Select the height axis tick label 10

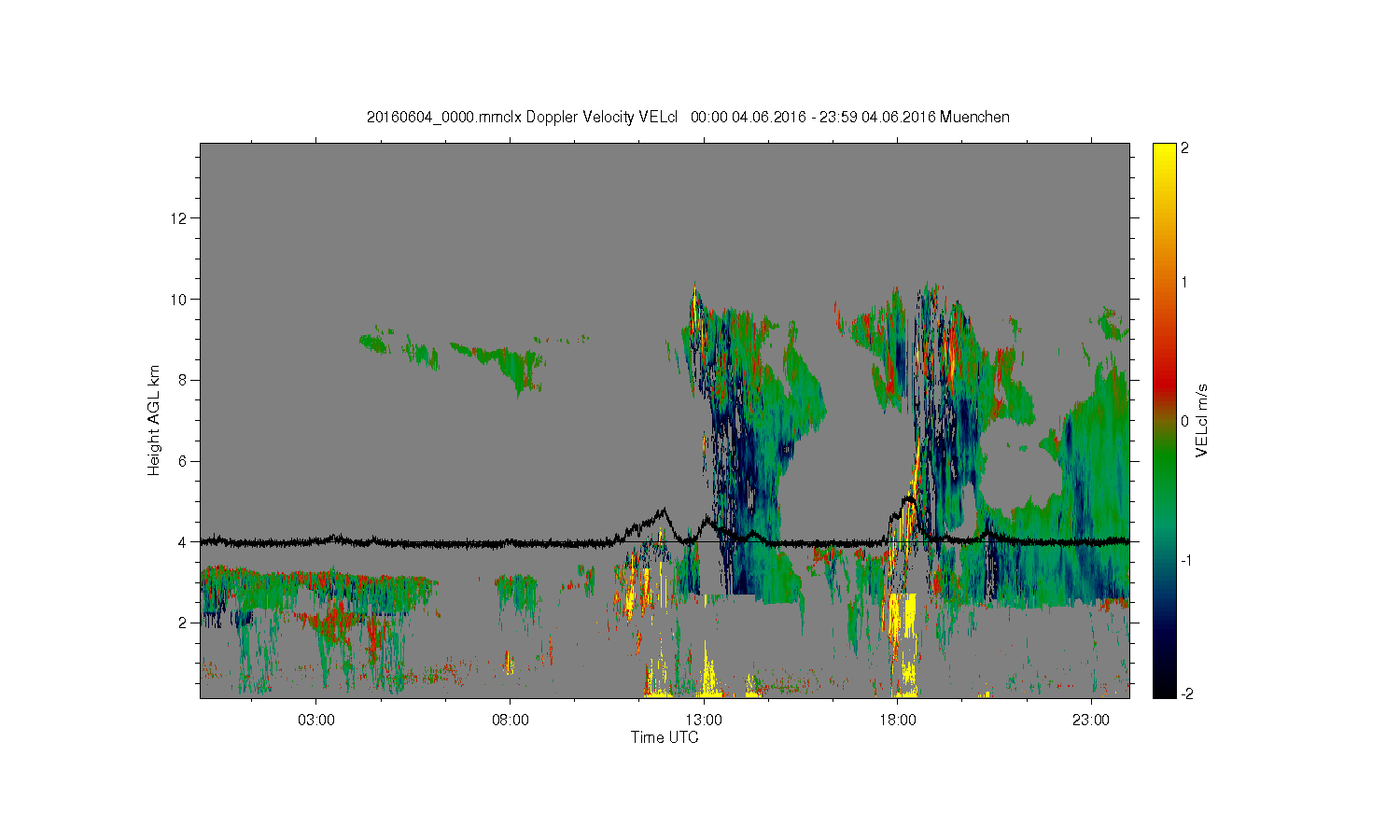(x=180, y=299)
